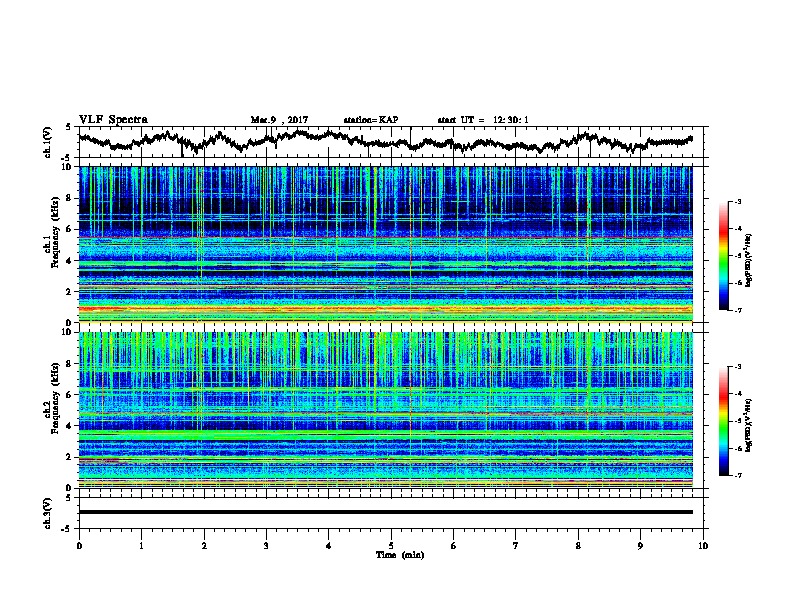The height and width of the screenshot is (612, 792).
Task: Select the date text "Mar.9 , 2017"
Action: point(279,120)
